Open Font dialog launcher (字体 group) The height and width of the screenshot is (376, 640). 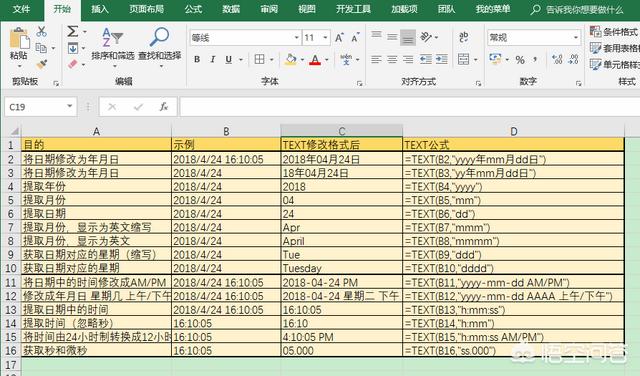(x=360, y=83)
